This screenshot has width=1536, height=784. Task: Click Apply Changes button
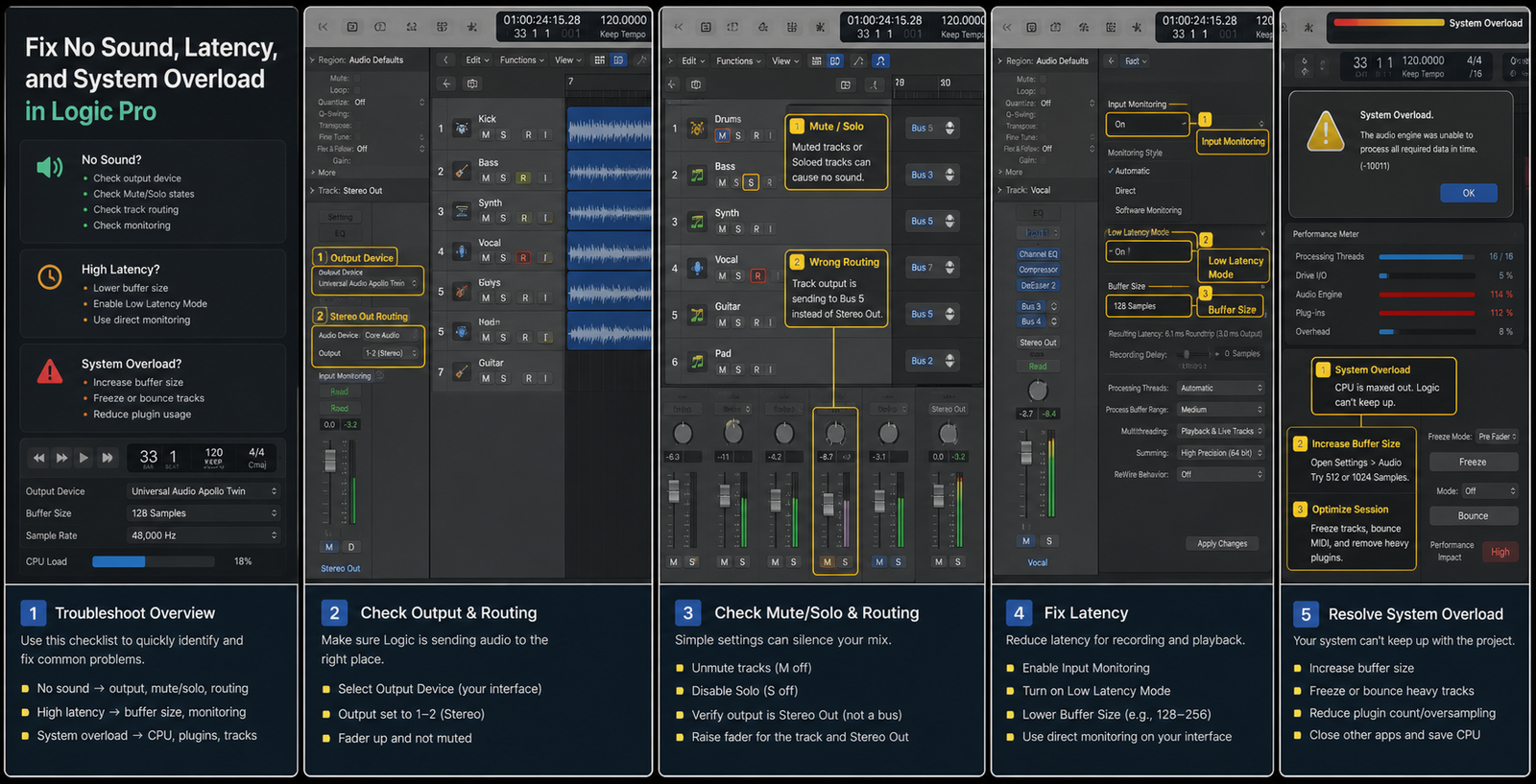click(x=1222, y=543)
